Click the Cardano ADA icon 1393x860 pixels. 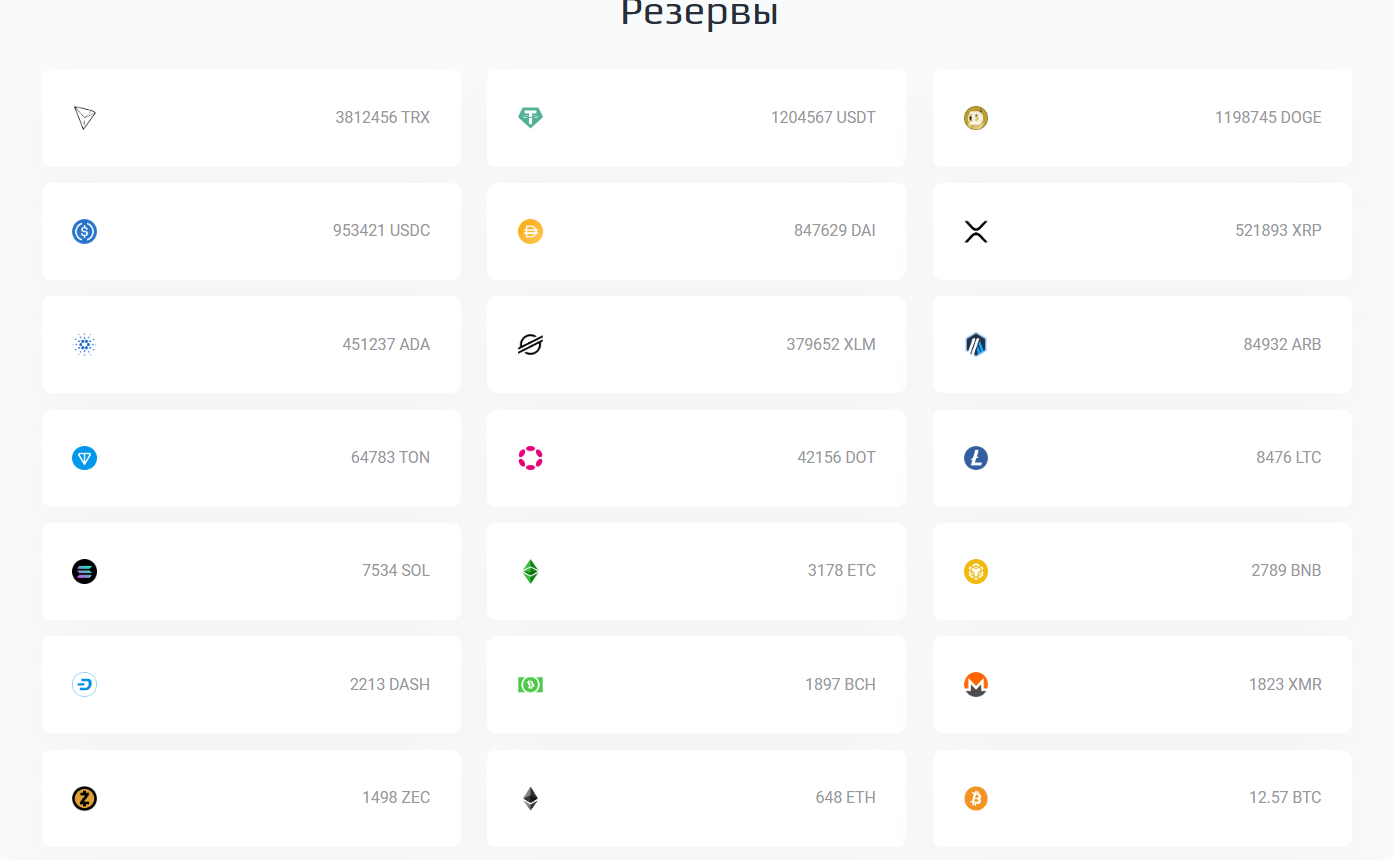coord(85,345)
